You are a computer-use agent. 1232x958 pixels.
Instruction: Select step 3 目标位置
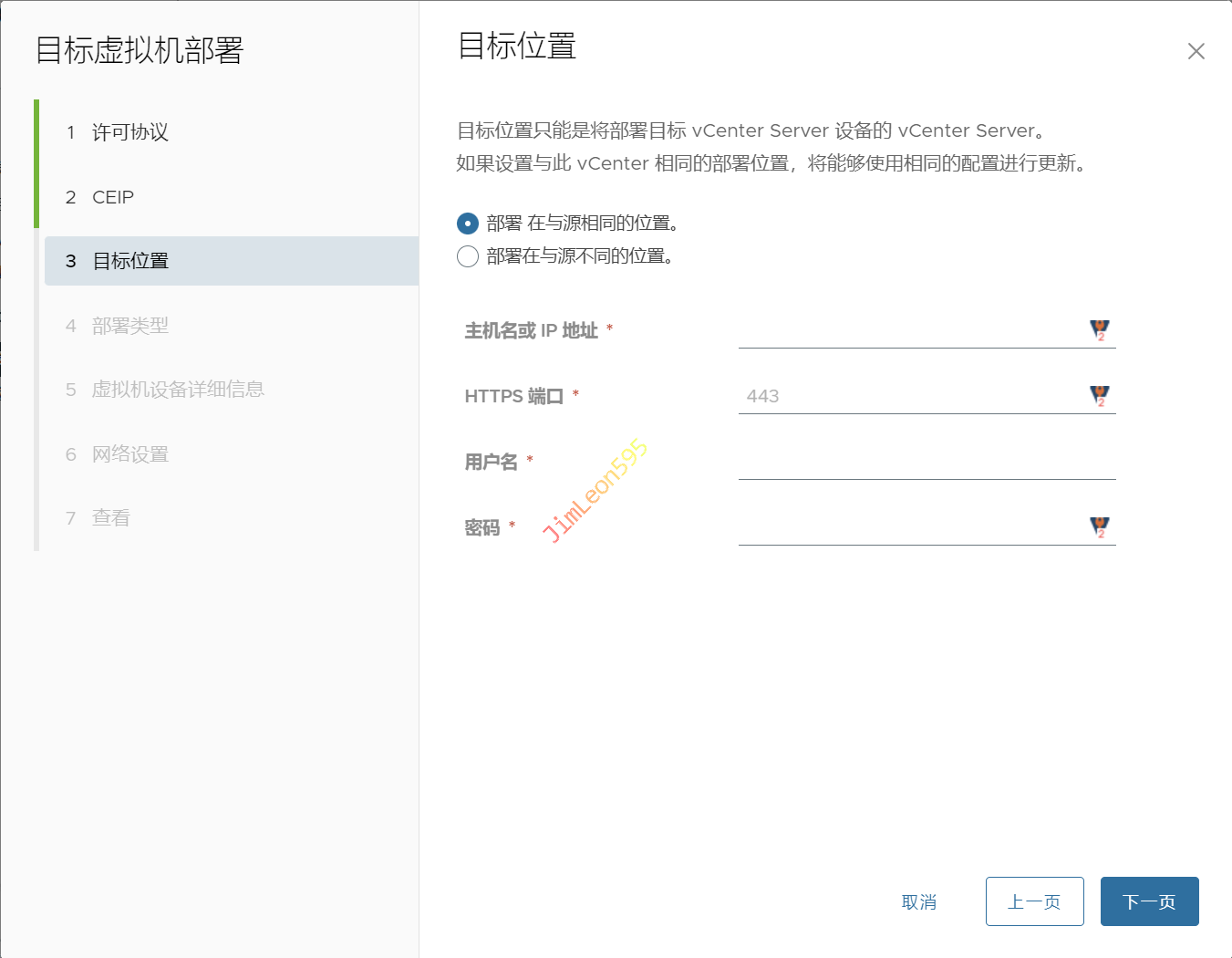130,261
